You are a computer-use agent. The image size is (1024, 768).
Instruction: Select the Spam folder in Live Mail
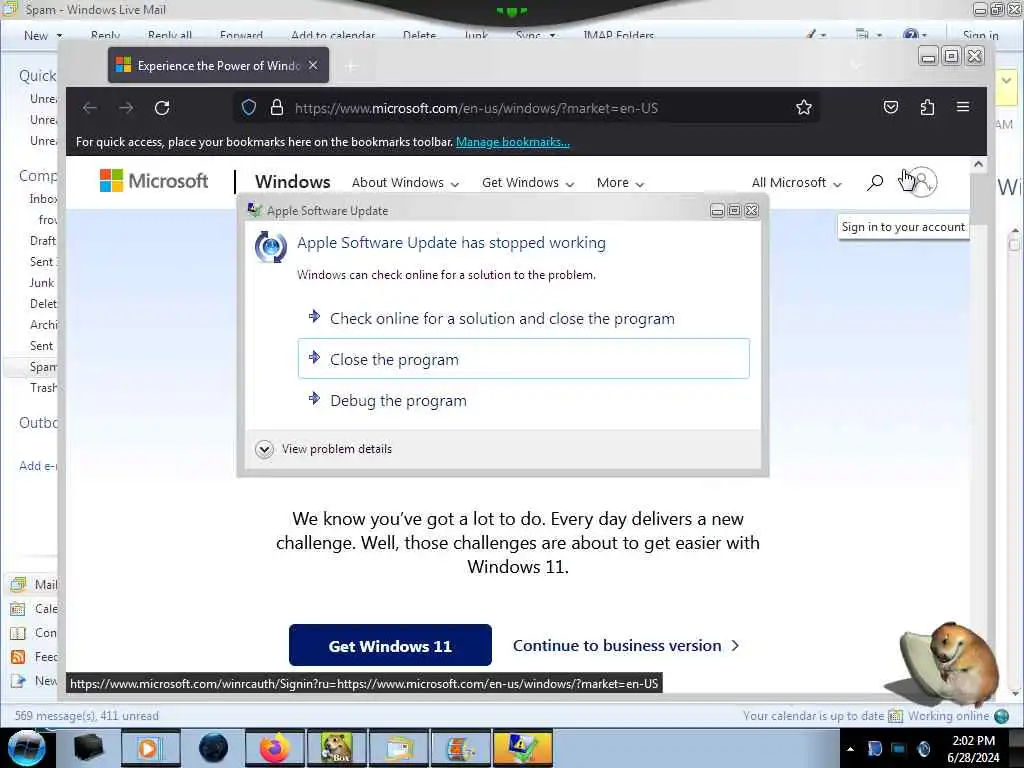tap(43, 367)
